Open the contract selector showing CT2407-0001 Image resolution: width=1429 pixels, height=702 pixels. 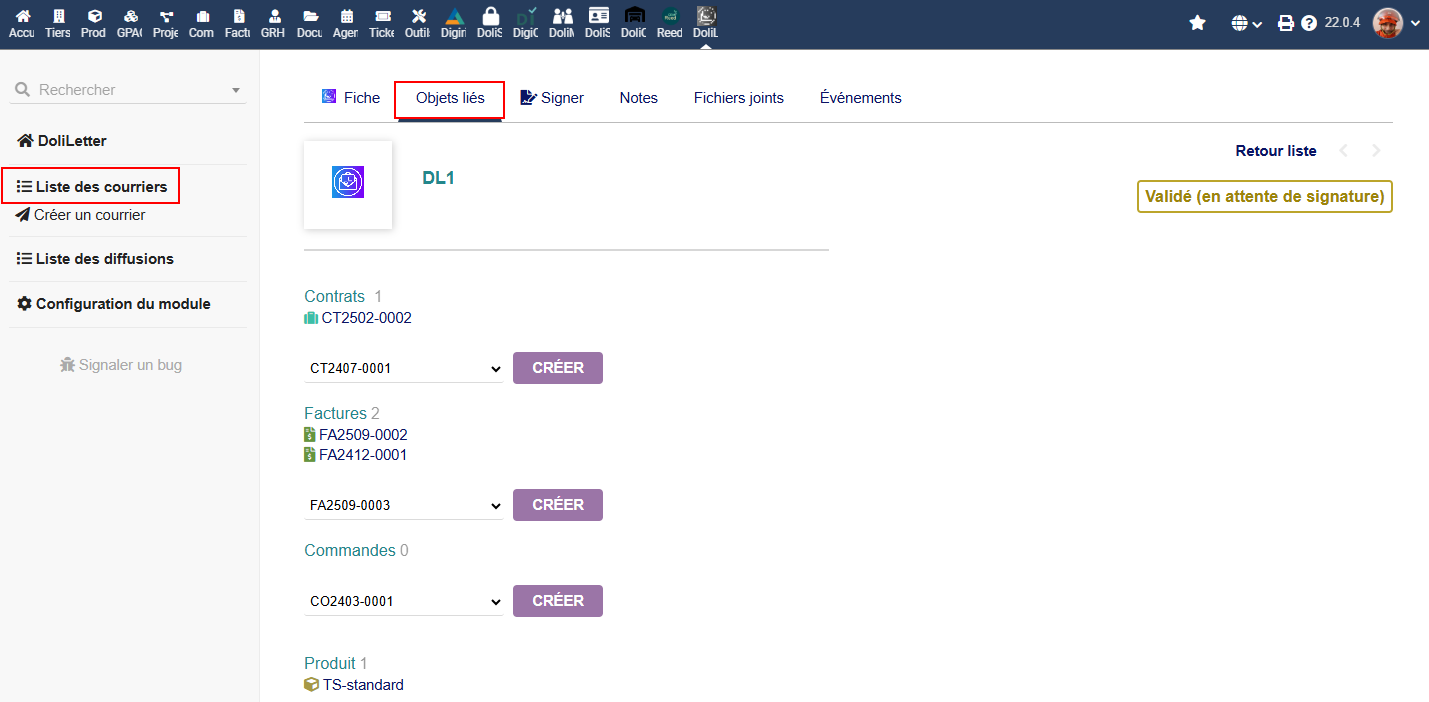[403, 368]
